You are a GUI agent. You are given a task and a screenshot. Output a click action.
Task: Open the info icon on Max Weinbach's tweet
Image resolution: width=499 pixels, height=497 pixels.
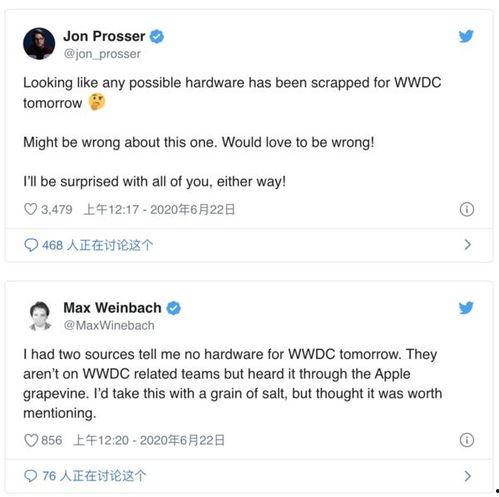pyautogui.click(x=466, y=440)
